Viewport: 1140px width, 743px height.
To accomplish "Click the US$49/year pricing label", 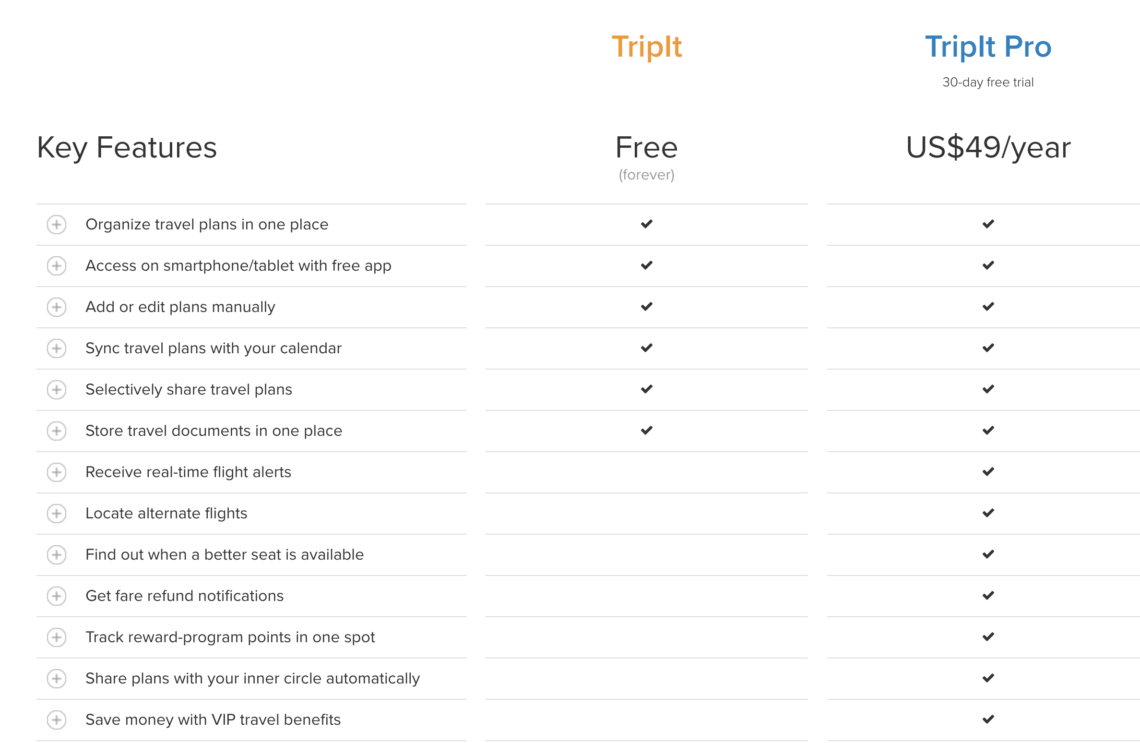I will click(987, 147).
